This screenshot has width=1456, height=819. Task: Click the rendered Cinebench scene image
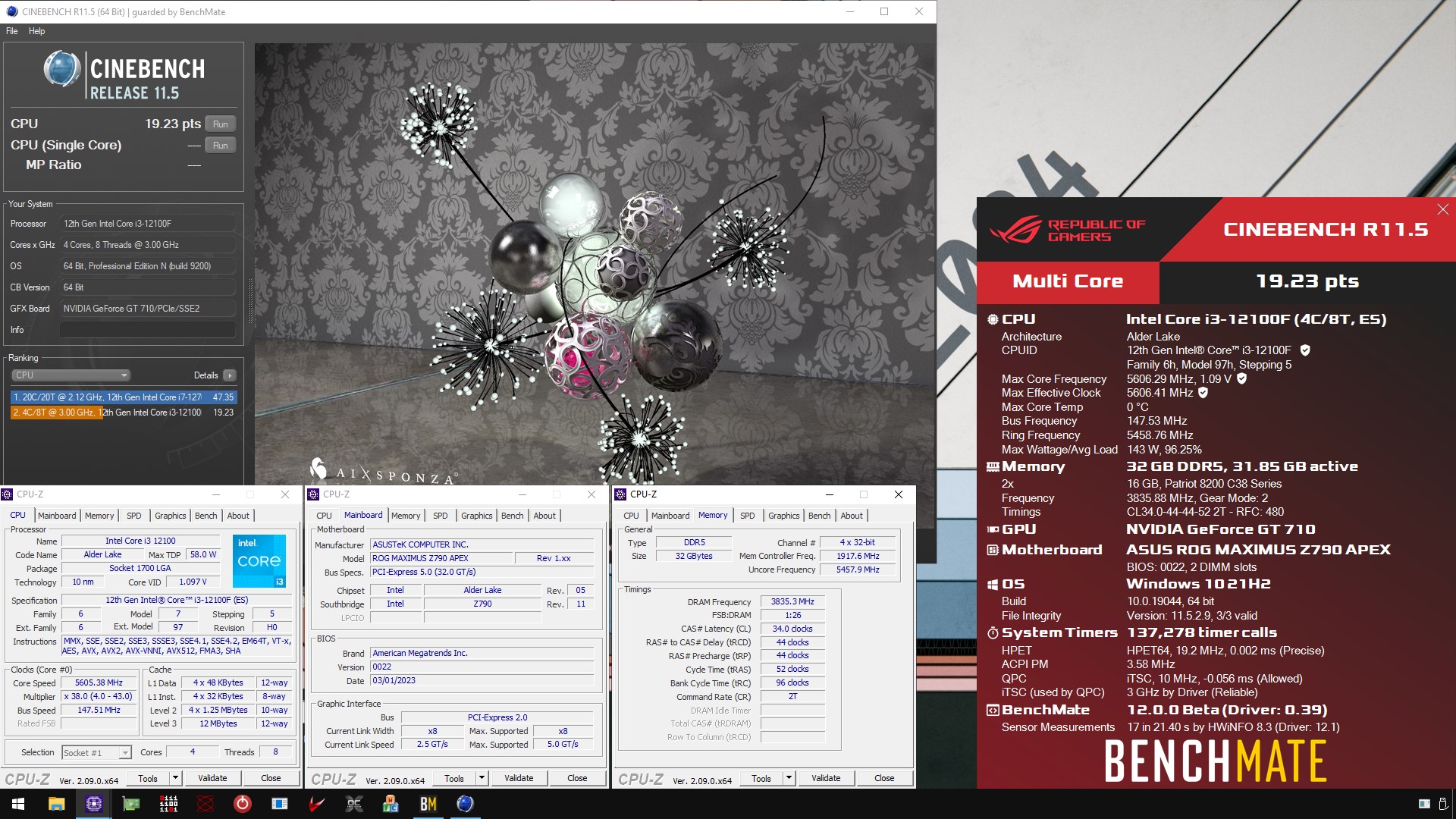(x=595, y=264)
